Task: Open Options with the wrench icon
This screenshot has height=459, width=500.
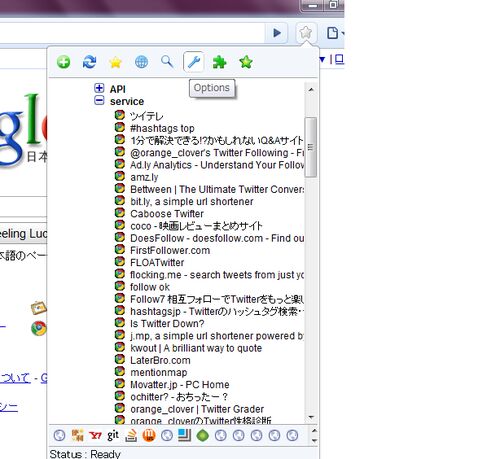Action: point(194,62)
